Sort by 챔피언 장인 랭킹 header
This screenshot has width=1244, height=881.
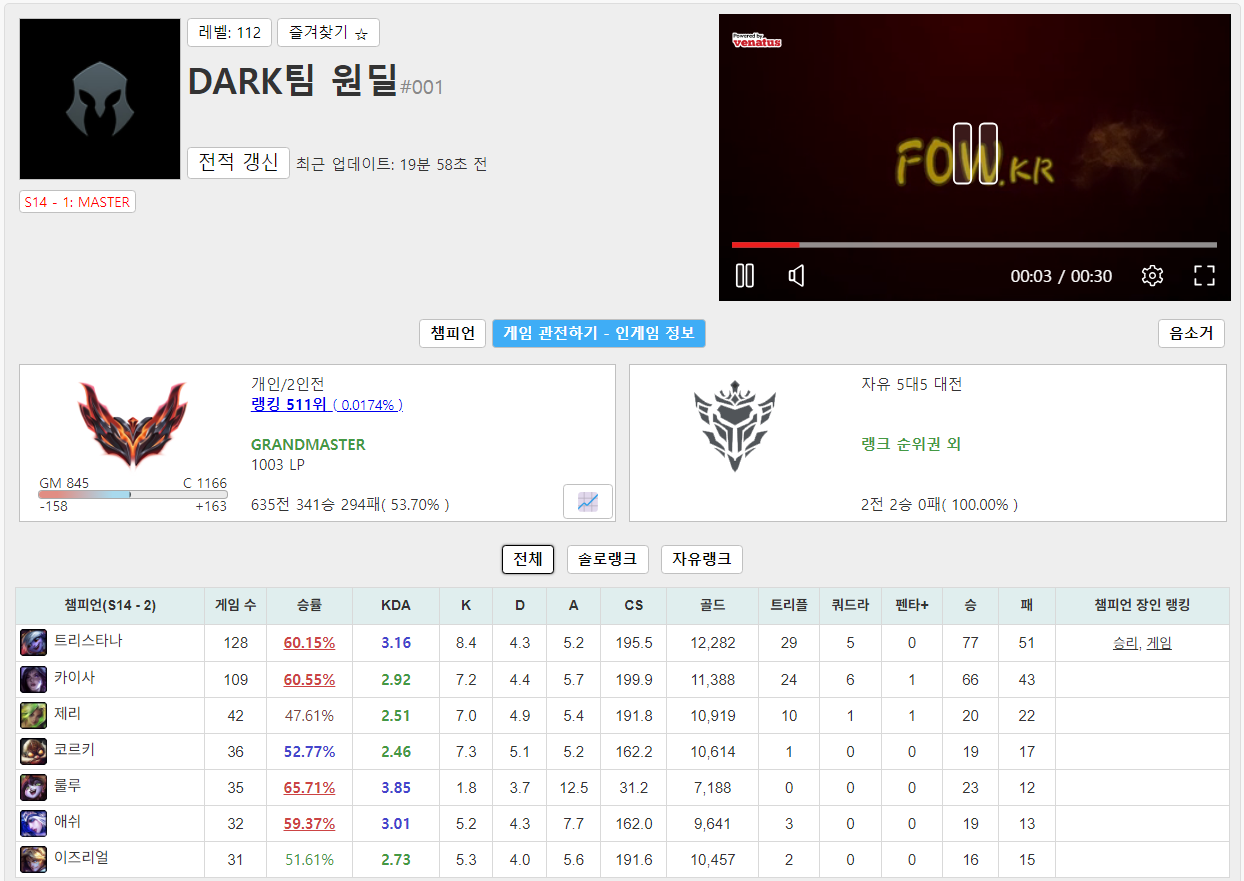tap(1142, 606)
